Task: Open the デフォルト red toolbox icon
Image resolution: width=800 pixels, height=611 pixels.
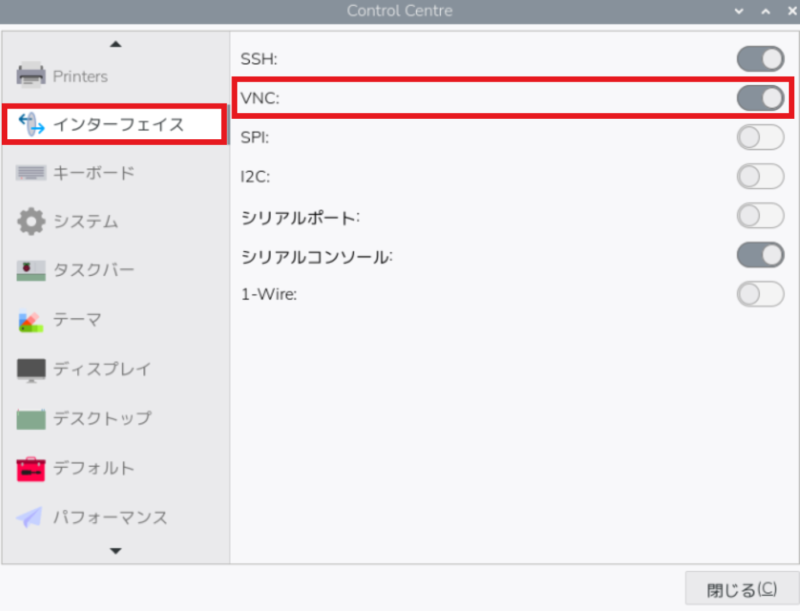Action: pyautogui.click(x=31, y=468)
